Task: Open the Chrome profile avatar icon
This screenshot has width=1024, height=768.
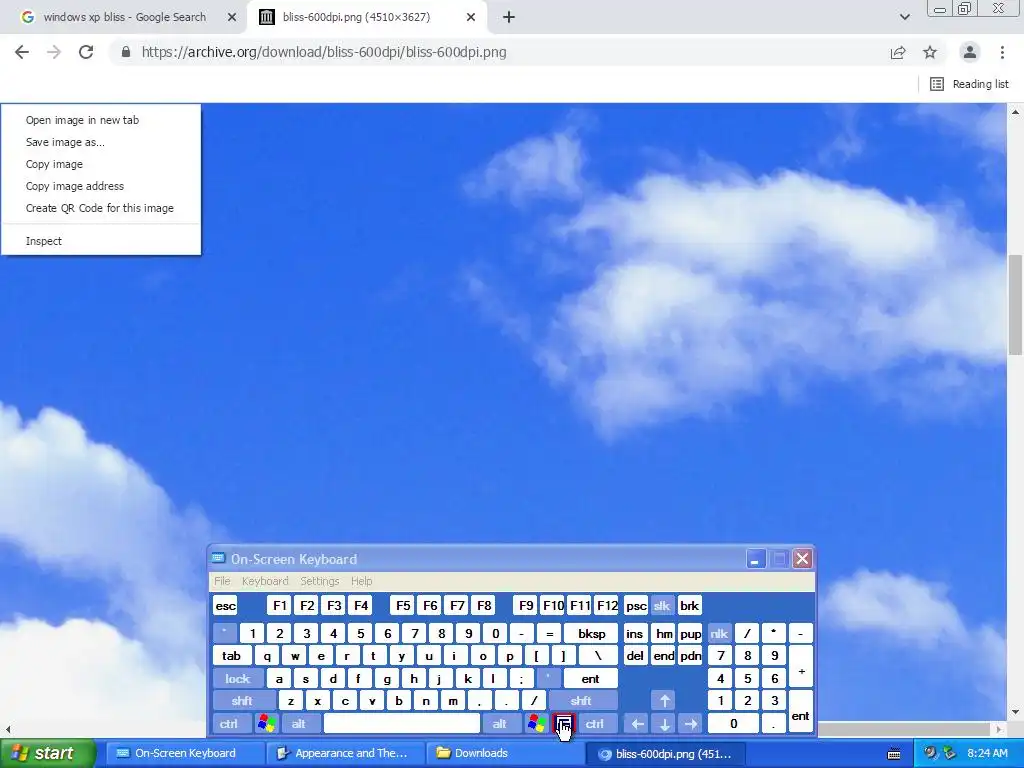Action: (970, 52)
